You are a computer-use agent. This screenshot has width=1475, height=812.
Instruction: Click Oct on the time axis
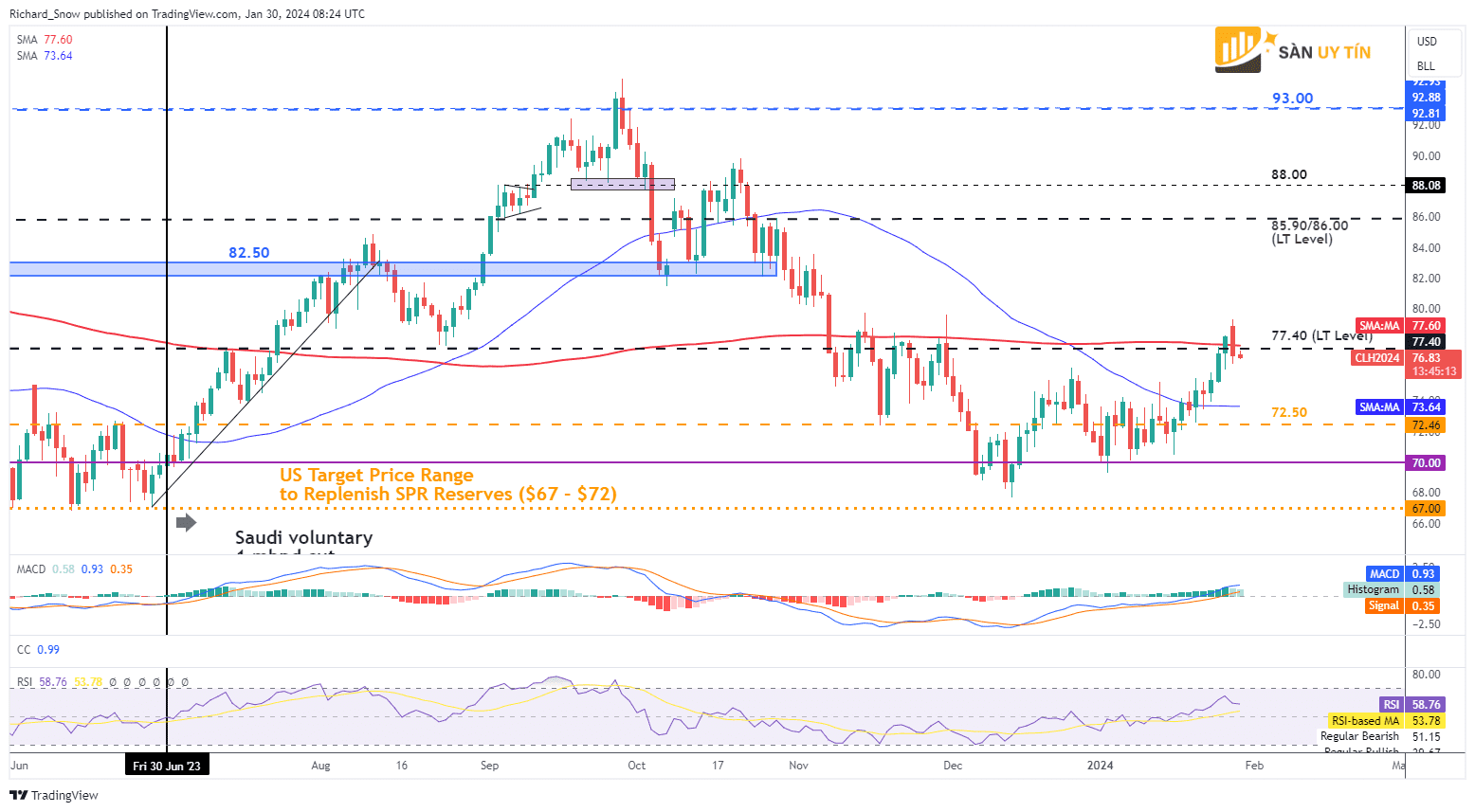[636, 766]
